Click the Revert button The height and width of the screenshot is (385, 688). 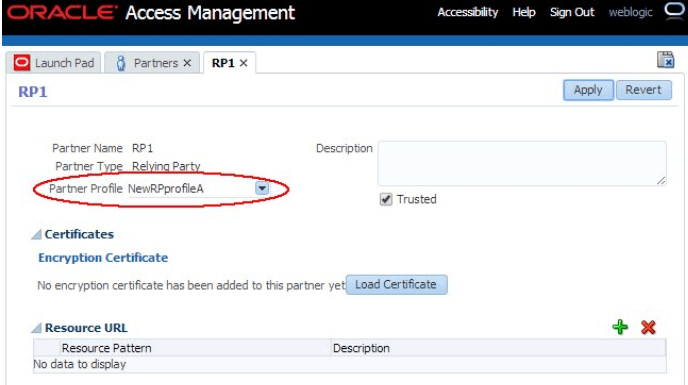pos(643,90)
